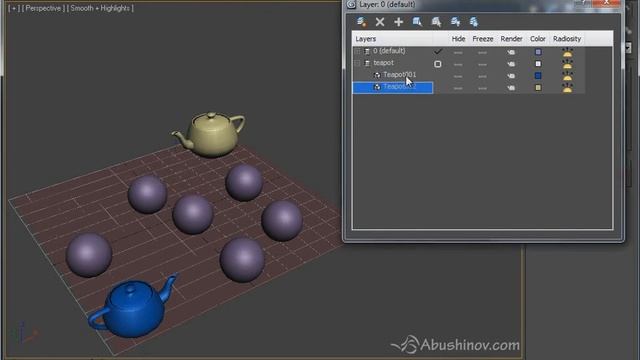Select the 0 (default) layer name
The image size is (640, 360).
pos(389,51)
